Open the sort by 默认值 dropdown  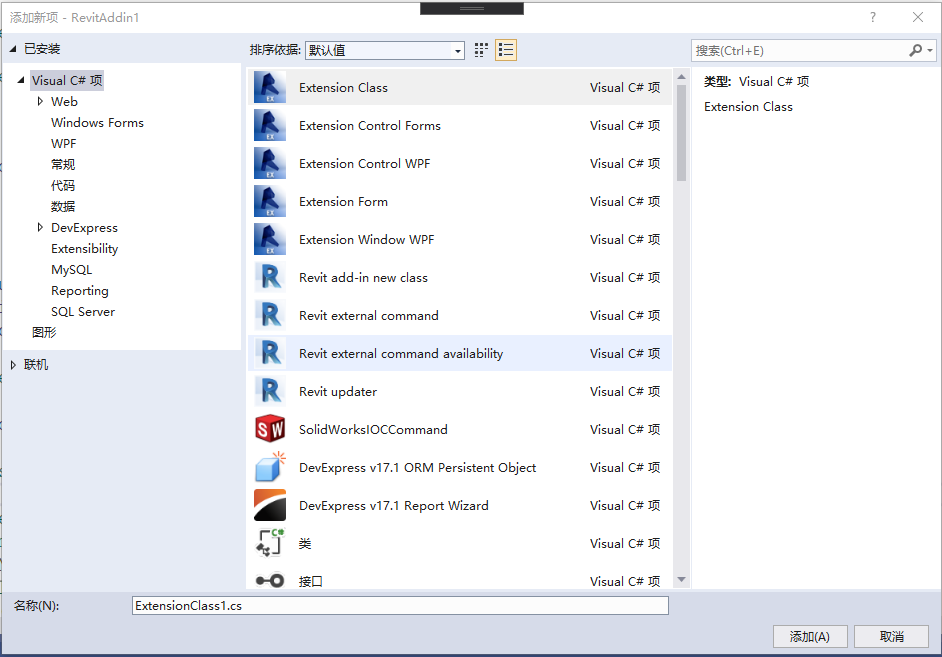384,50
